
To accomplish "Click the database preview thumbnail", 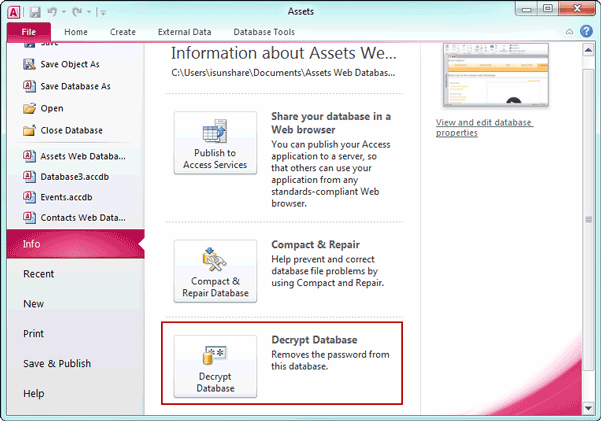I will 496,75.
